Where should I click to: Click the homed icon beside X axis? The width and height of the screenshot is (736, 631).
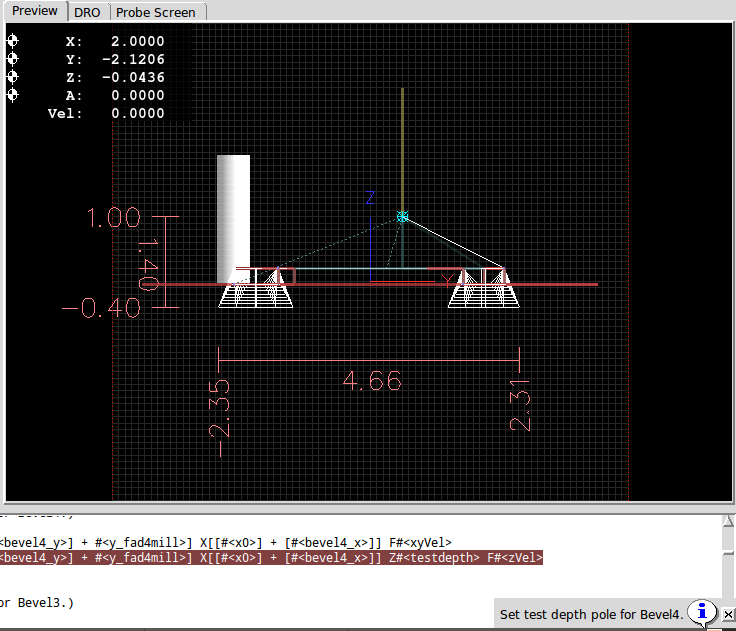coord(13,42)
